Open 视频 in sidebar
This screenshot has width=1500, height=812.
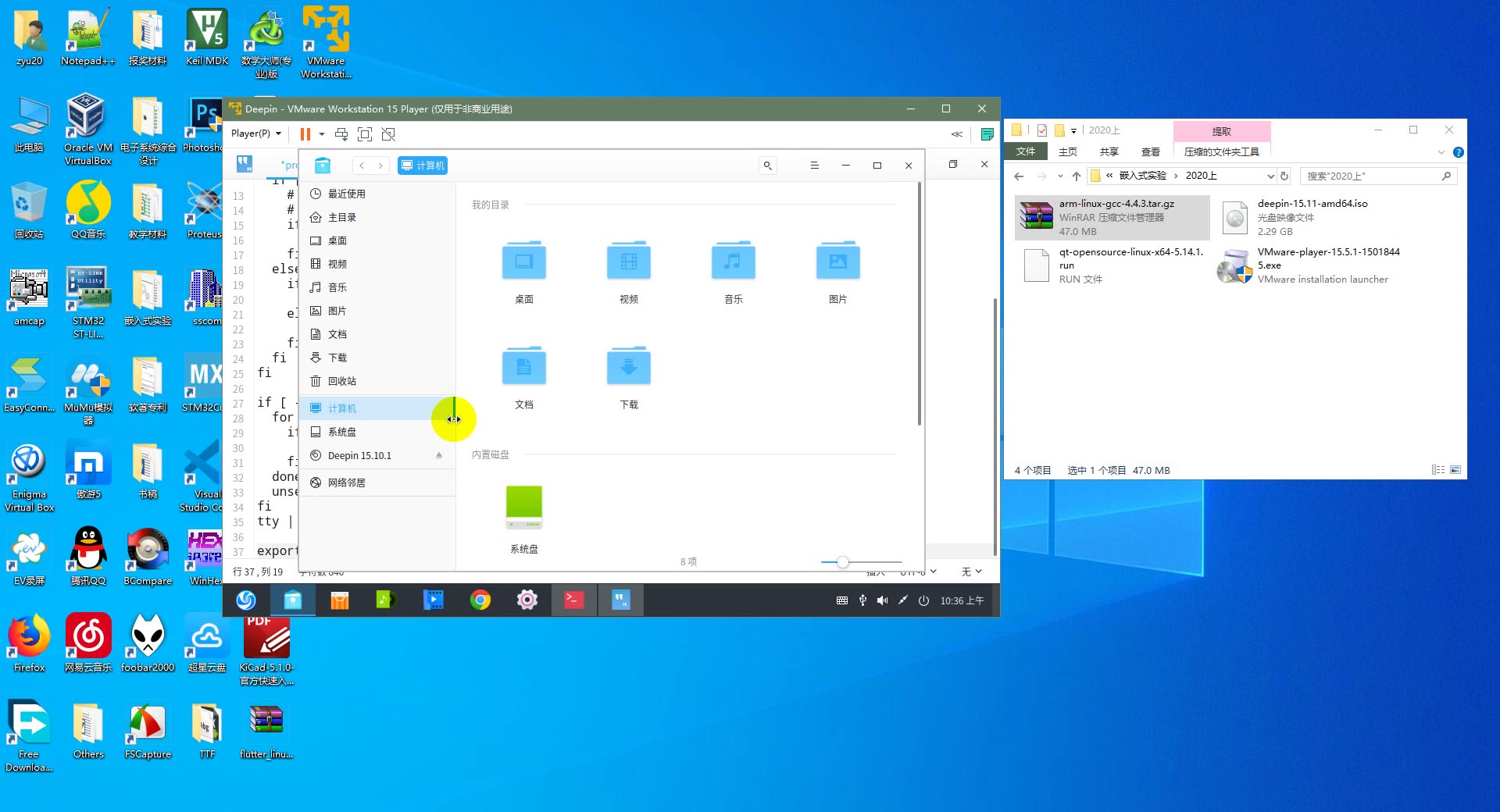click(x=377, y=264)
